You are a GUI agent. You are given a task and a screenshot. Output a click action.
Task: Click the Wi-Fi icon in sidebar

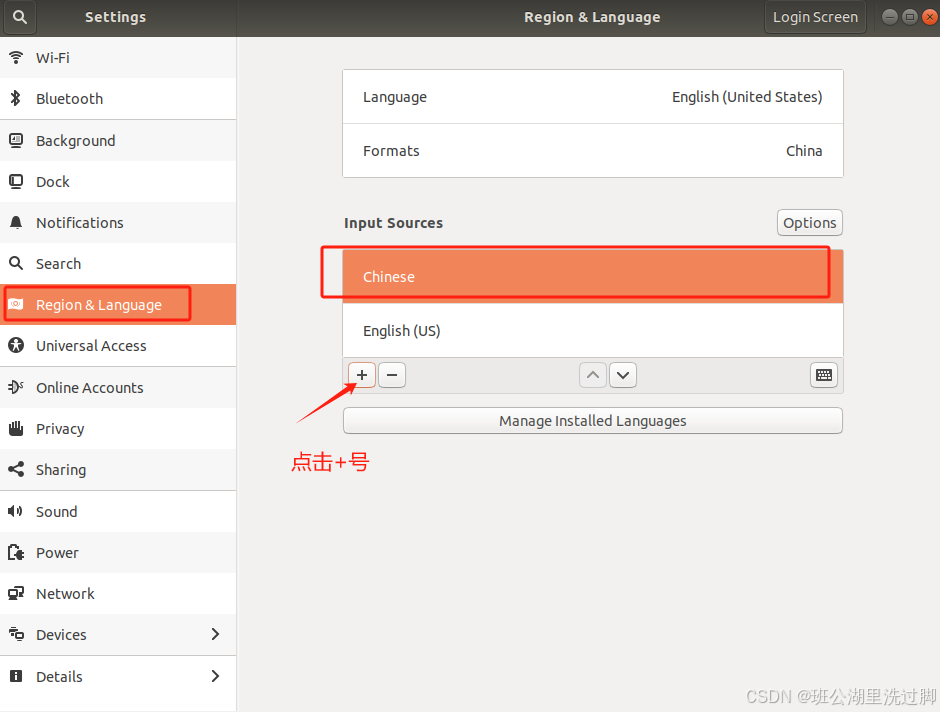16,58
